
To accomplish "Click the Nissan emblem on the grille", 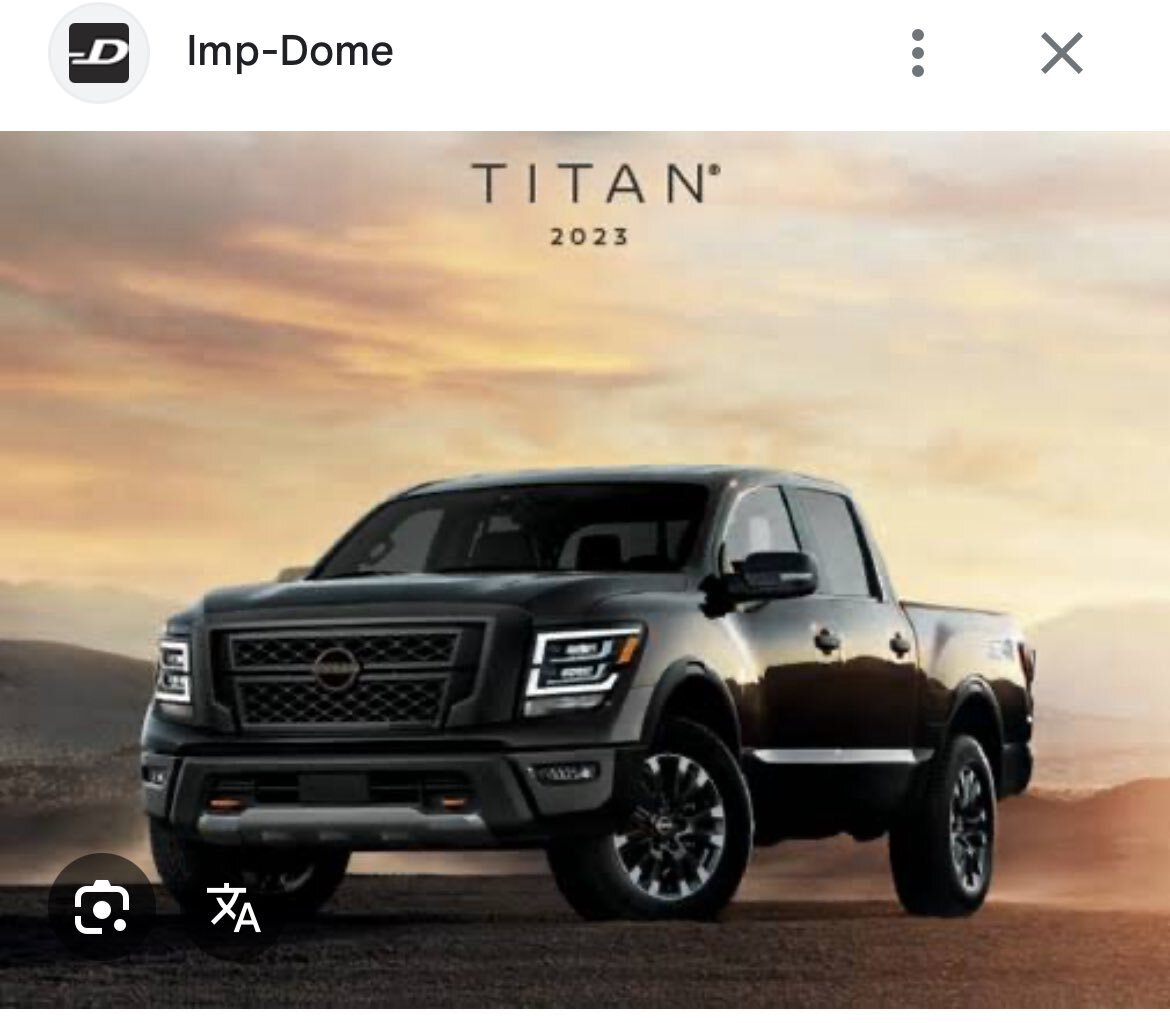I will (336, 668).
